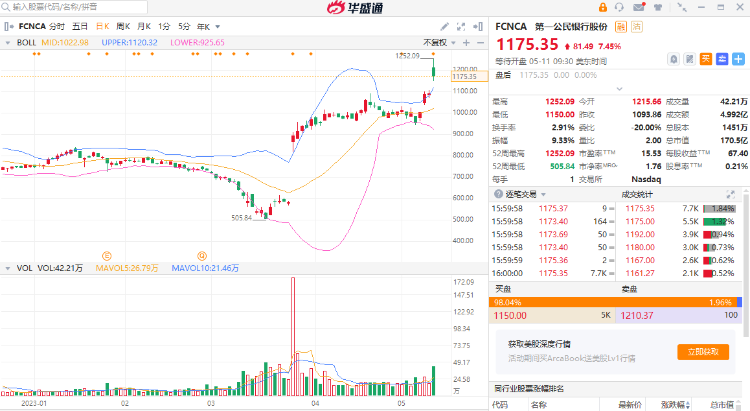Open the BOLL indicator dropdown arrow
This screenshot has height=411, width=750.
(8, 43)
